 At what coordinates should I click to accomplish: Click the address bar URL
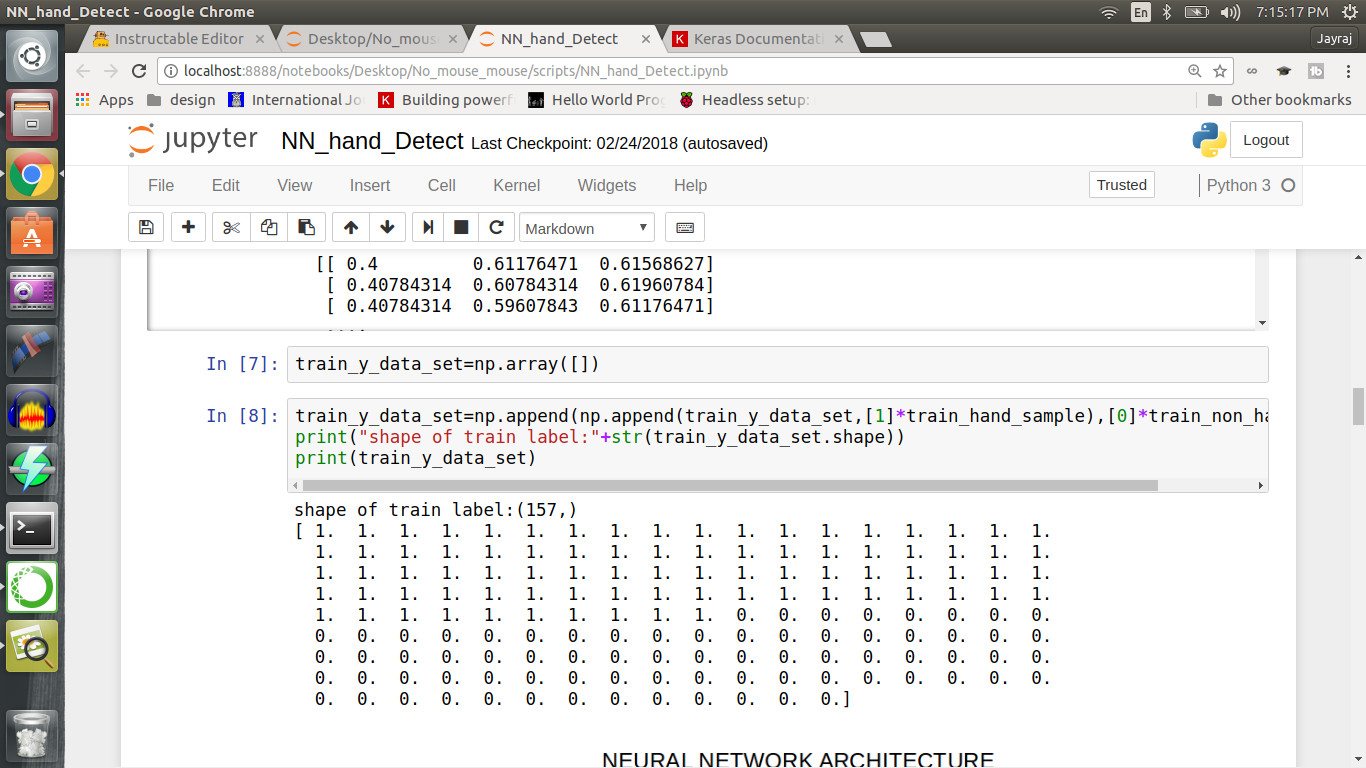(x=456, y=71)
